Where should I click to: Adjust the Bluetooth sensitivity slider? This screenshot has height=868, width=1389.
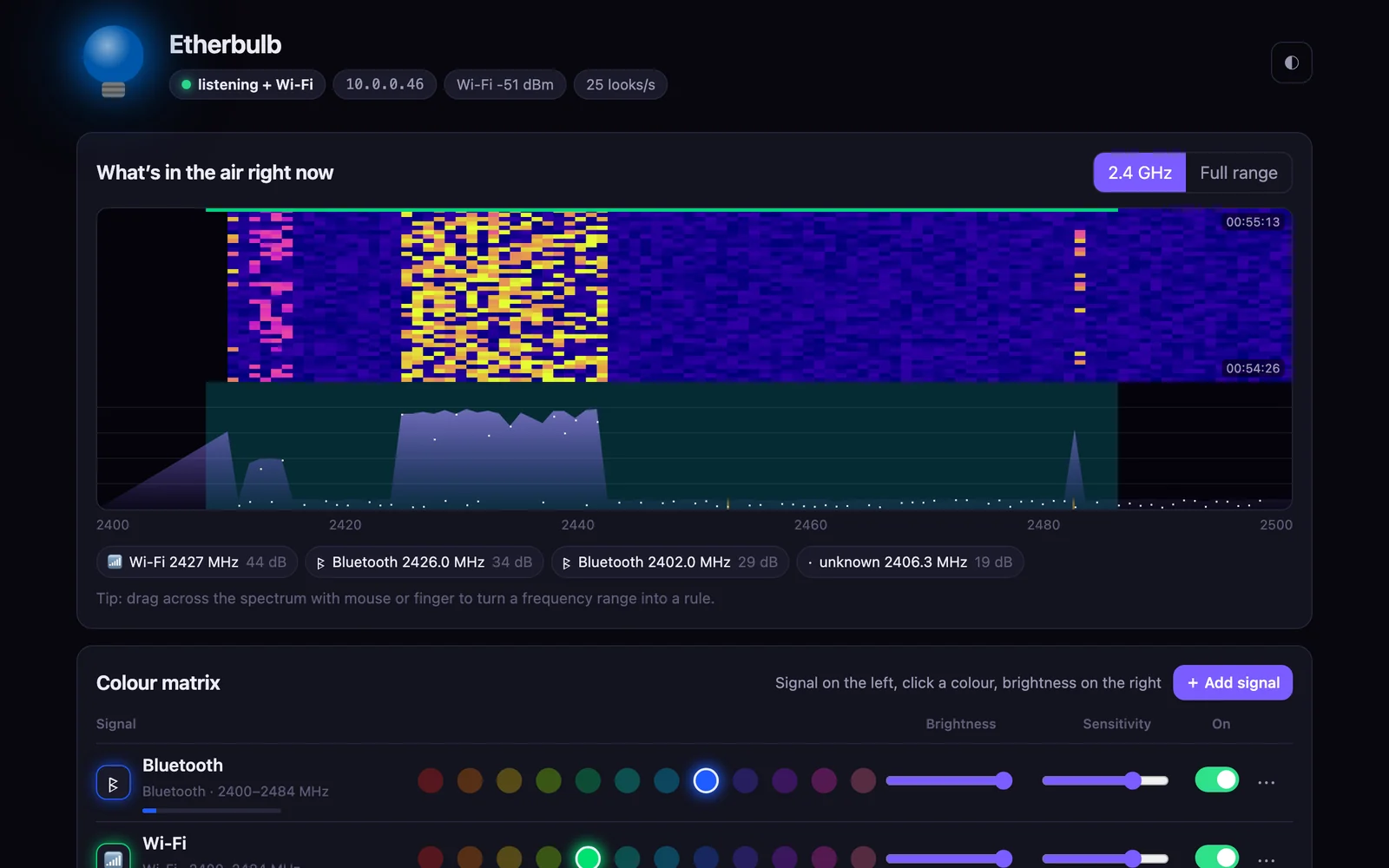click(x=1105, y=780)
